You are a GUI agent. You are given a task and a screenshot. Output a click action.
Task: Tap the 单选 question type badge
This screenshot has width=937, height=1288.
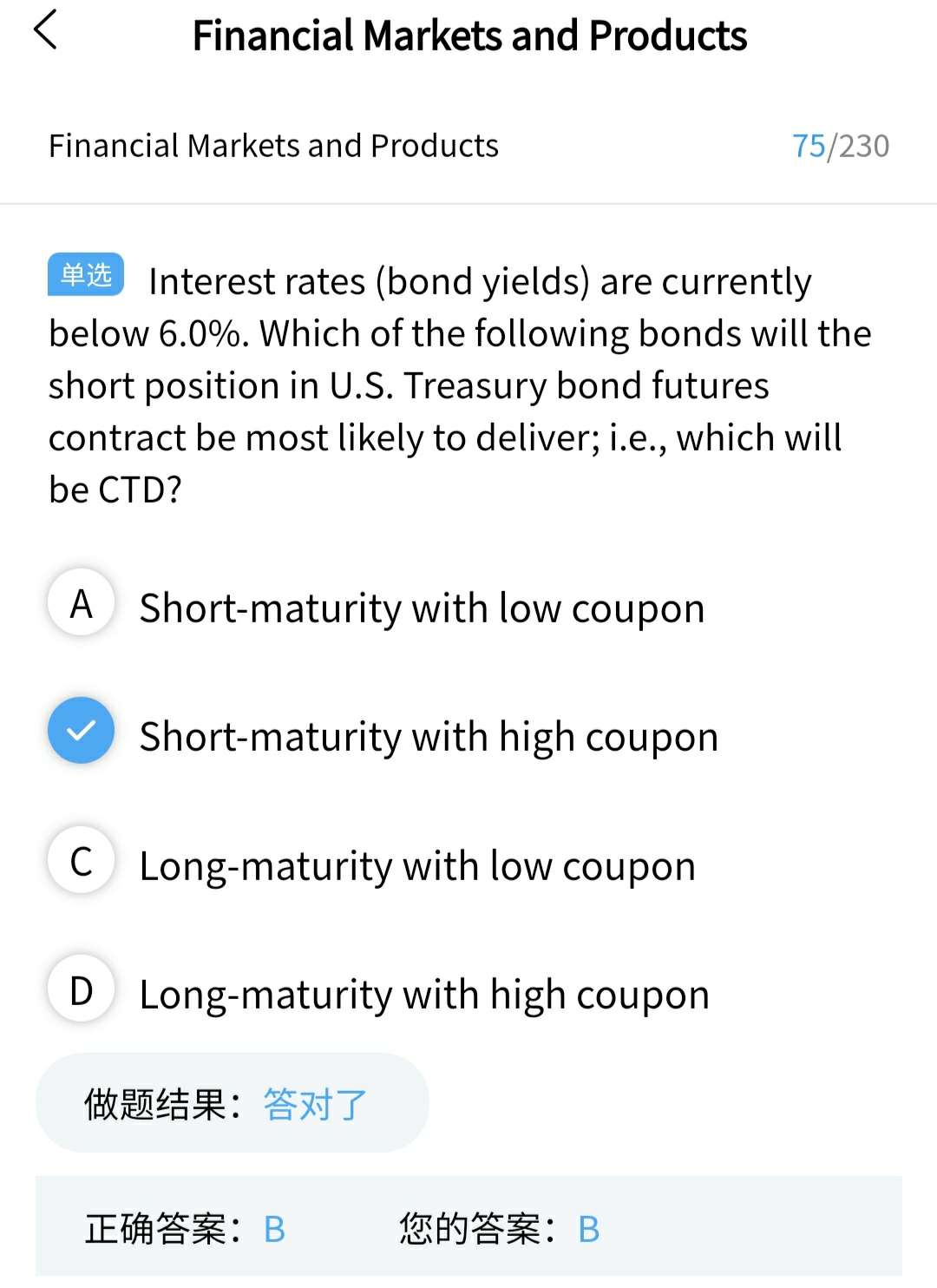[86, 275]
